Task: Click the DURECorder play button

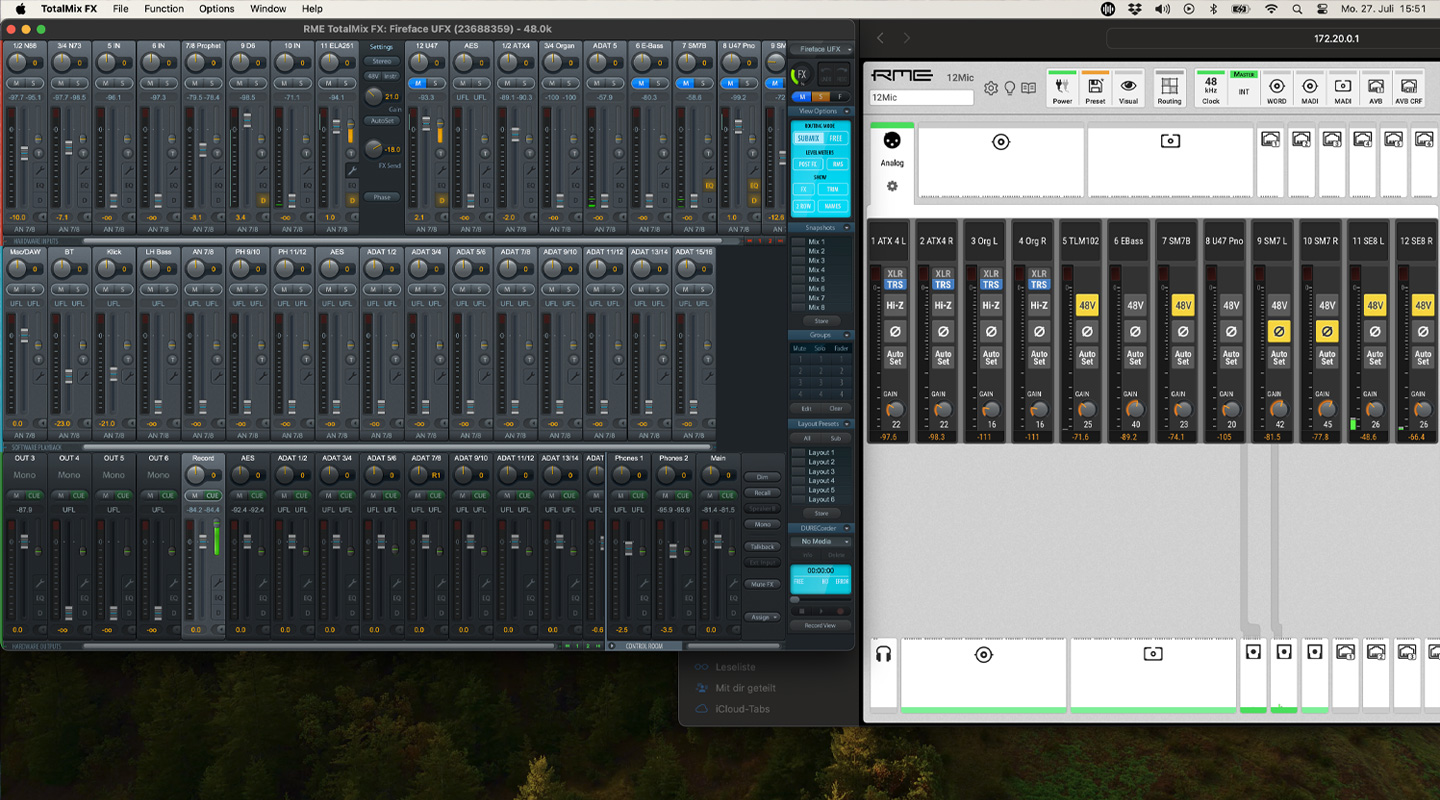Action: [822, 611]
